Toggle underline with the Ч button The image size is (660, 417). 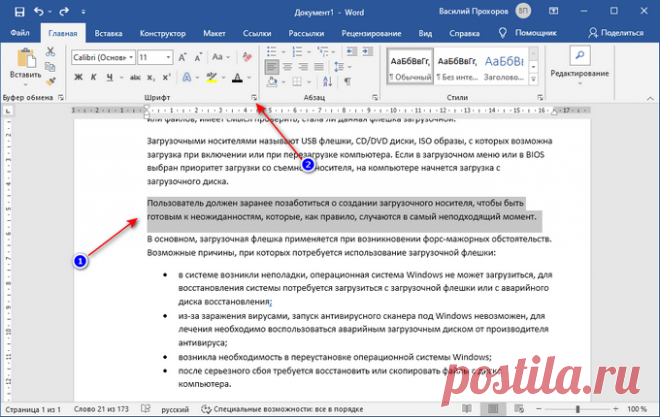click(x=109, y=77)
